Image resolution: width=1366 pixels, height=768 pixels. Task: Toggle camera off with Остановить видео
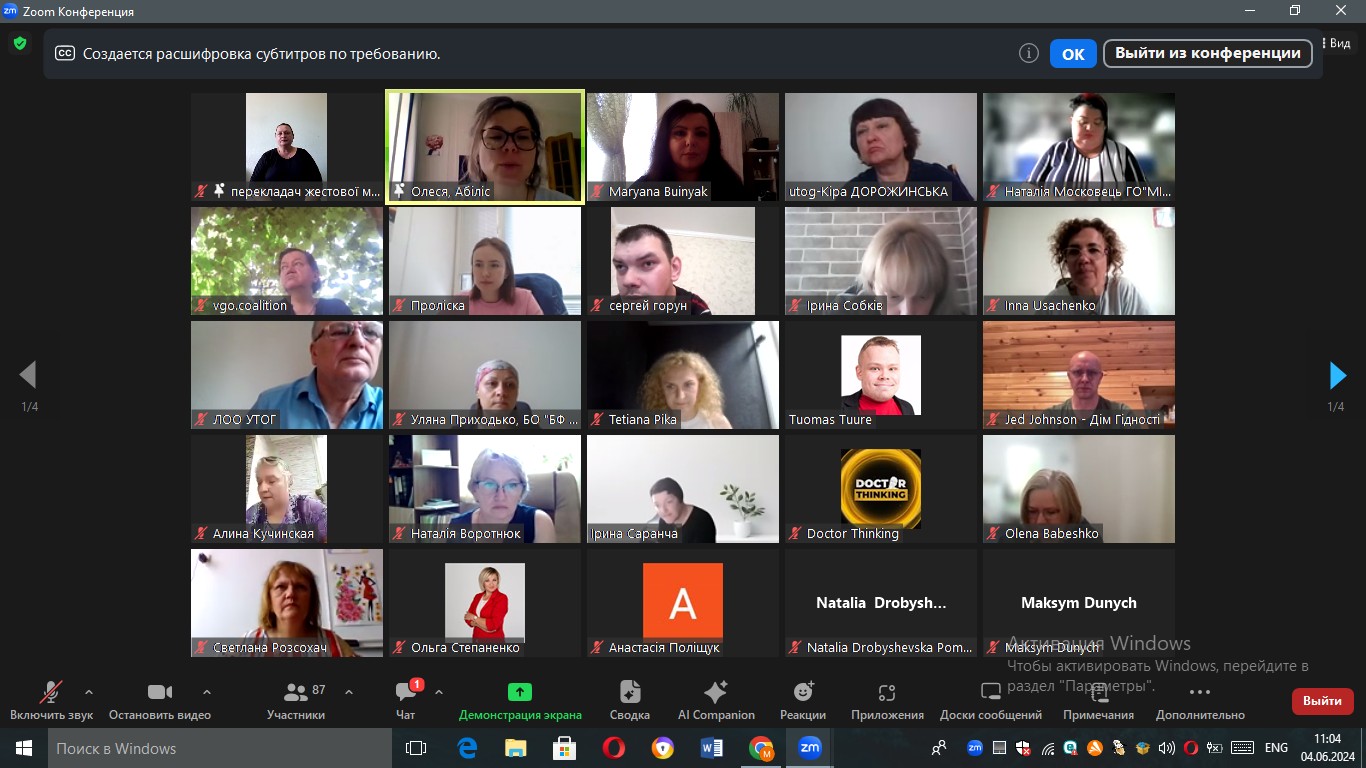pyautogui.click(x=160, y=700)
